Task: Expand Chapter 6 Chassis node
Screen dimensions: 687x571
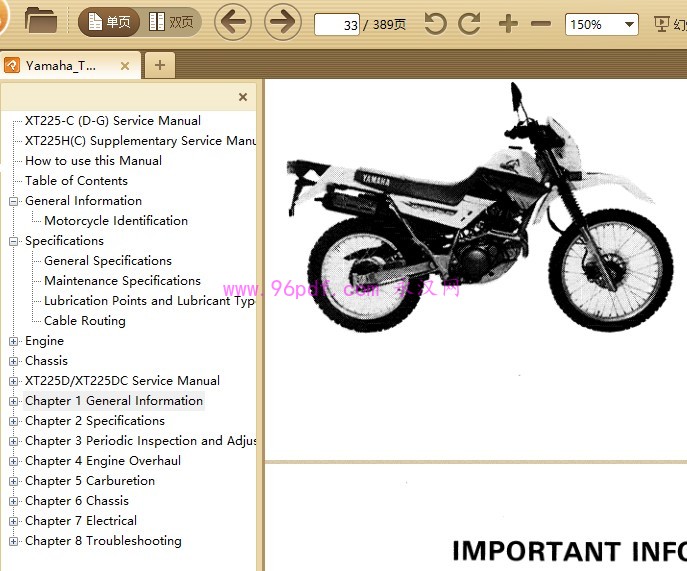Action: 14,501
